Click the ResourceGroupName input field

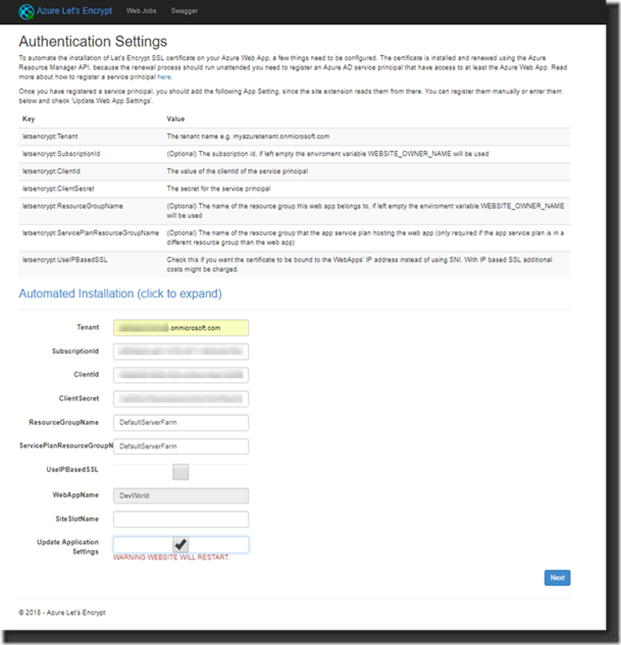pyautogui.click(x=181, y=422)
